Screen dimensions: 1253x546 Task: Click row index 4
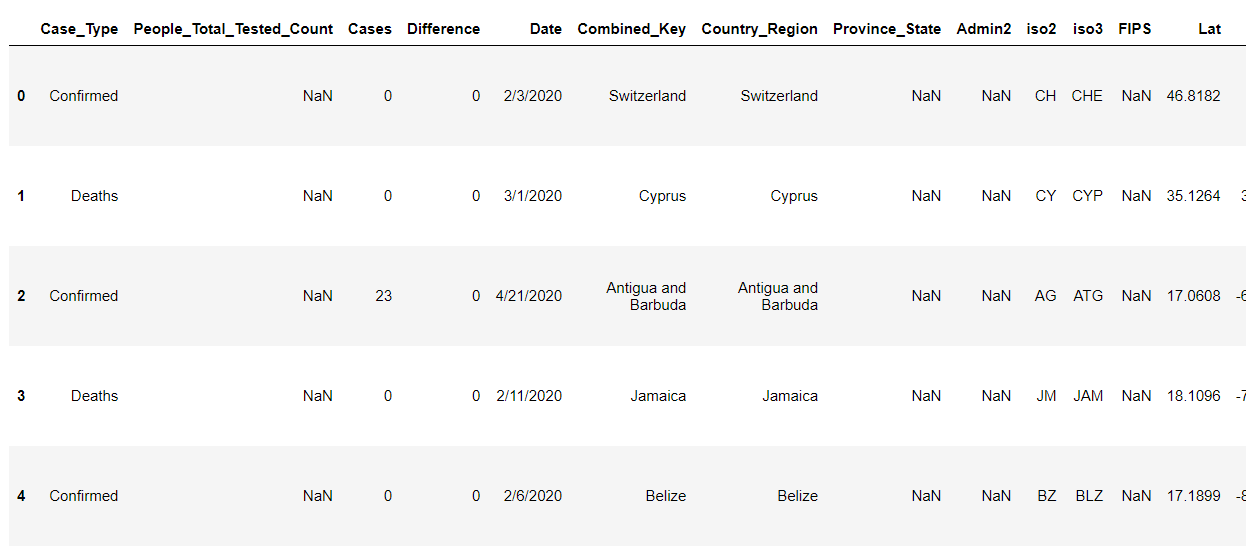point(22,496)
